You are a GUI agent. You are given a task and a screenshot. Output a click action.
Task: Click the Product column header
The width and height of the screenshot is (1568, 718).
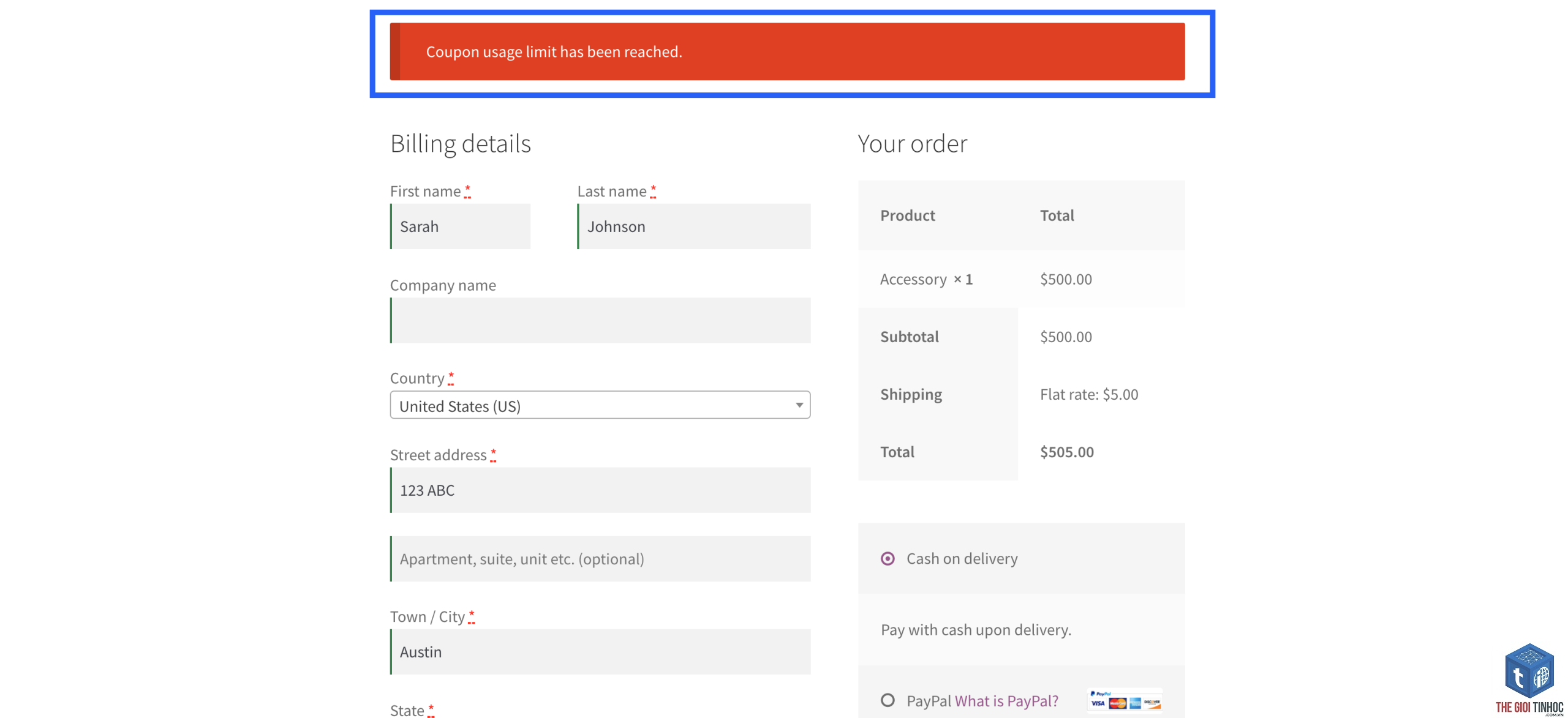point(908,215)
